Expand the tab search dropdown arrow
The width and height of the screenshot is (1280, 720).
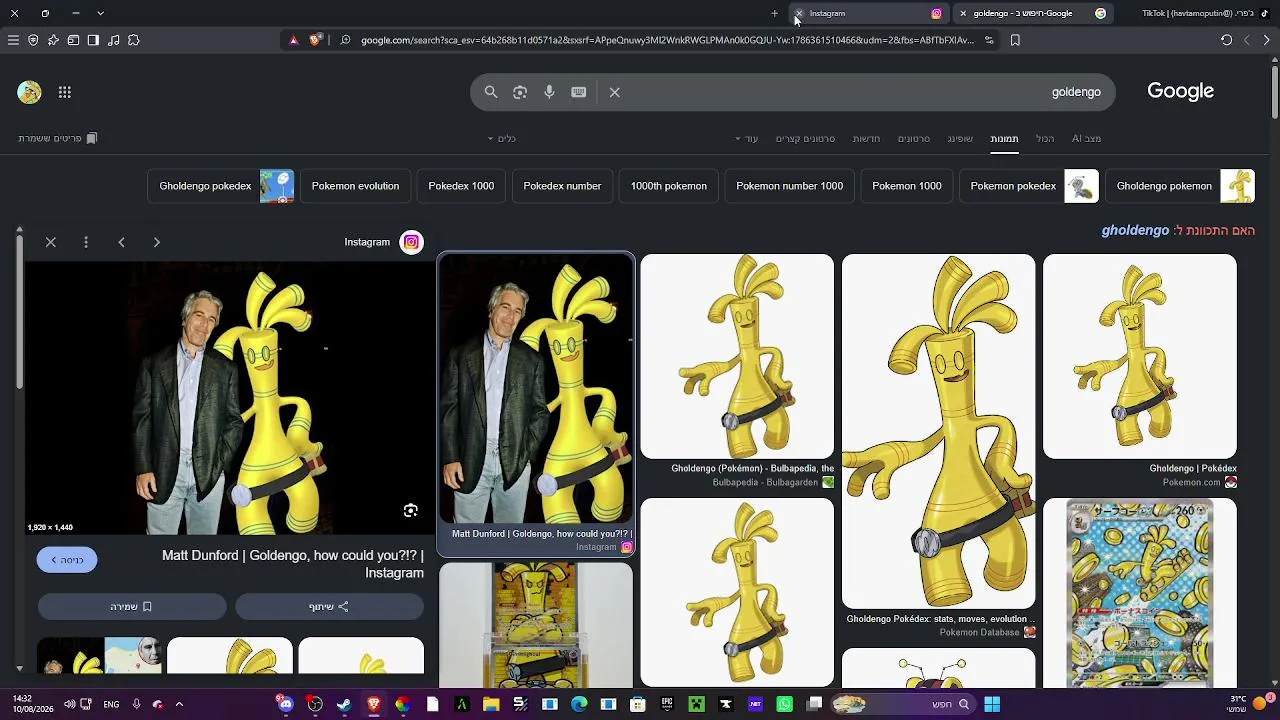100,13
